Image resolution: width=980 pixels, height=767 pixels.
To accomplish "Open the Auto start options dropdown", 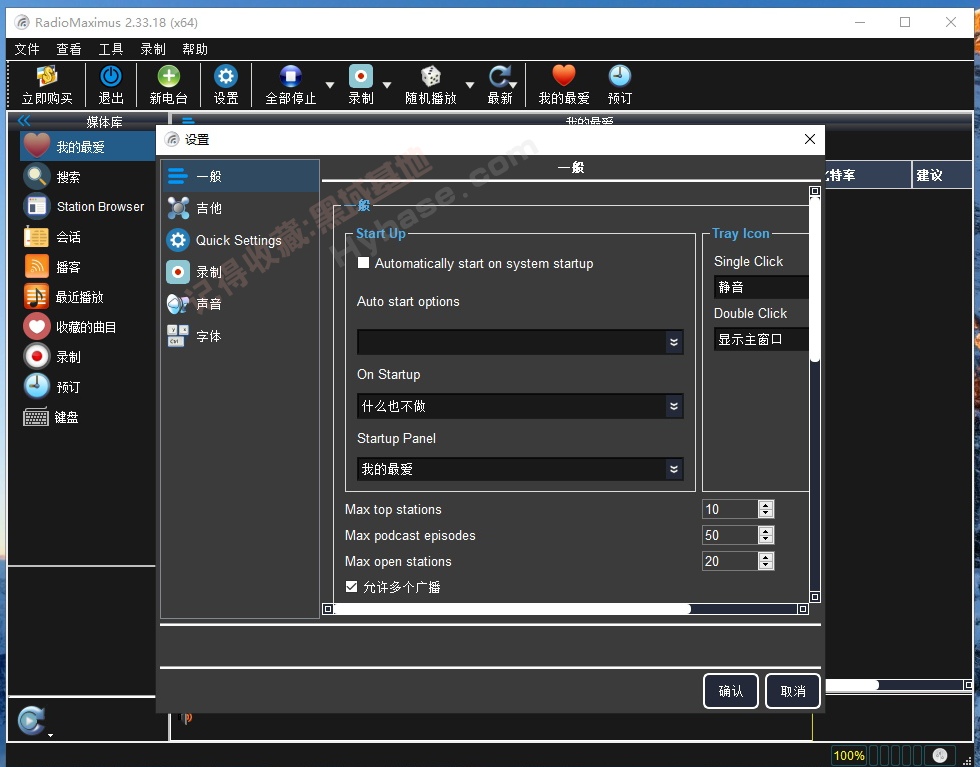I will pyautogui.click(x=520, y=342).
